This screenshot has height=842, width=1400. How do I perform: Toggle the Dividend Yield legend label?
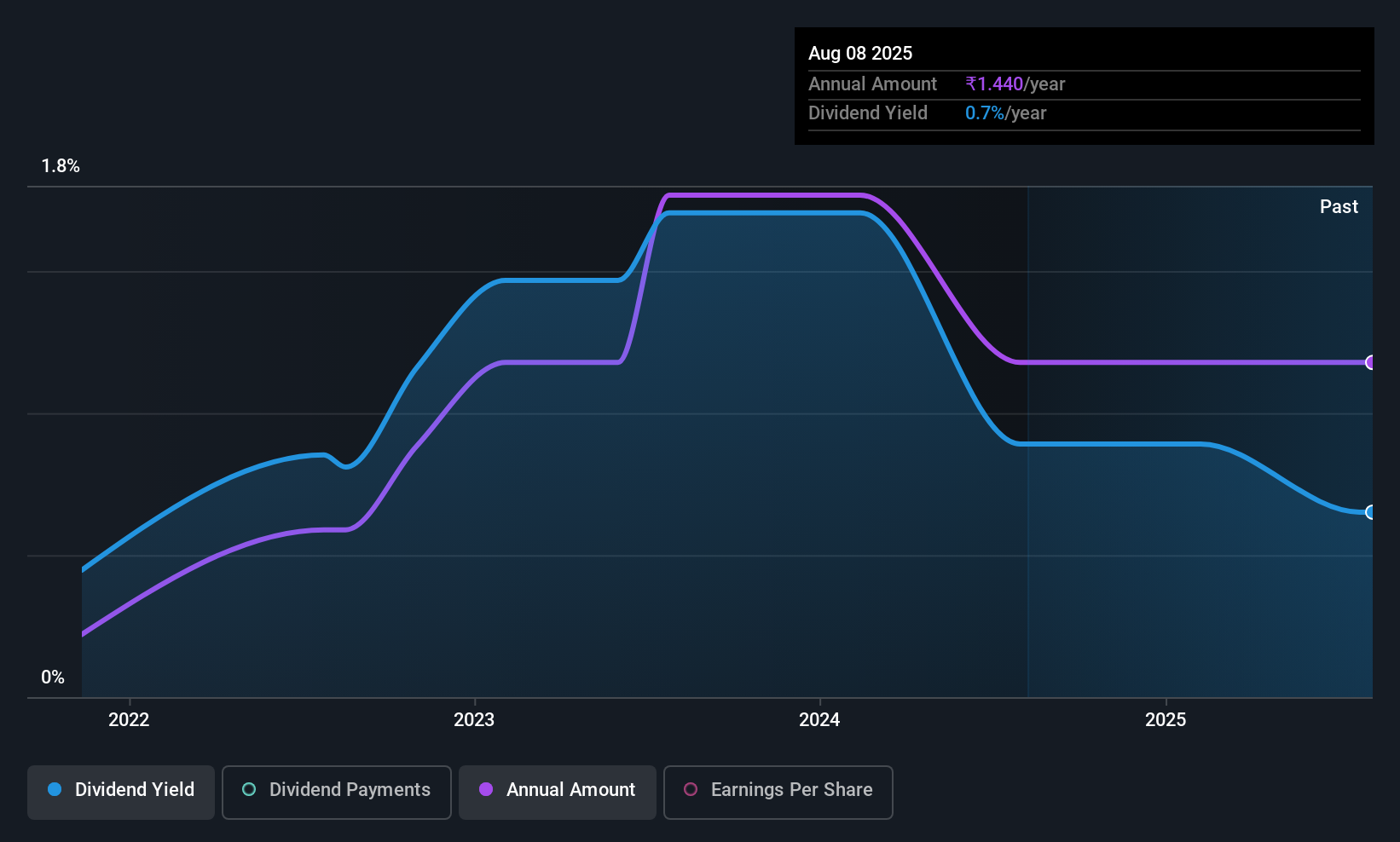click(x=135, y=790)
